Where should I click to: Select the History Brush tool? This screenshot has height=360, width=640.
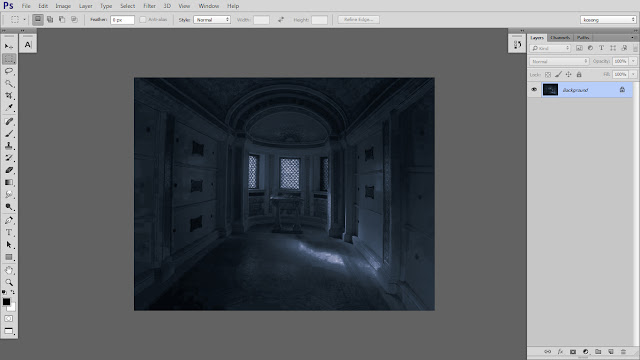coord(9,158)
